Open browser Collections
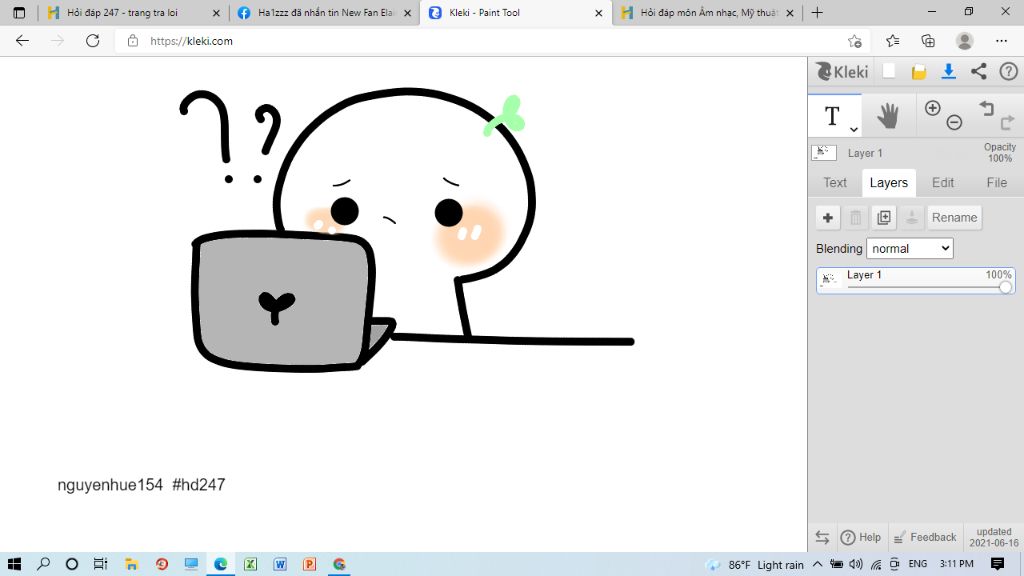The height and width of the screenshot is (576, 1024). click(x=928, y=40)
